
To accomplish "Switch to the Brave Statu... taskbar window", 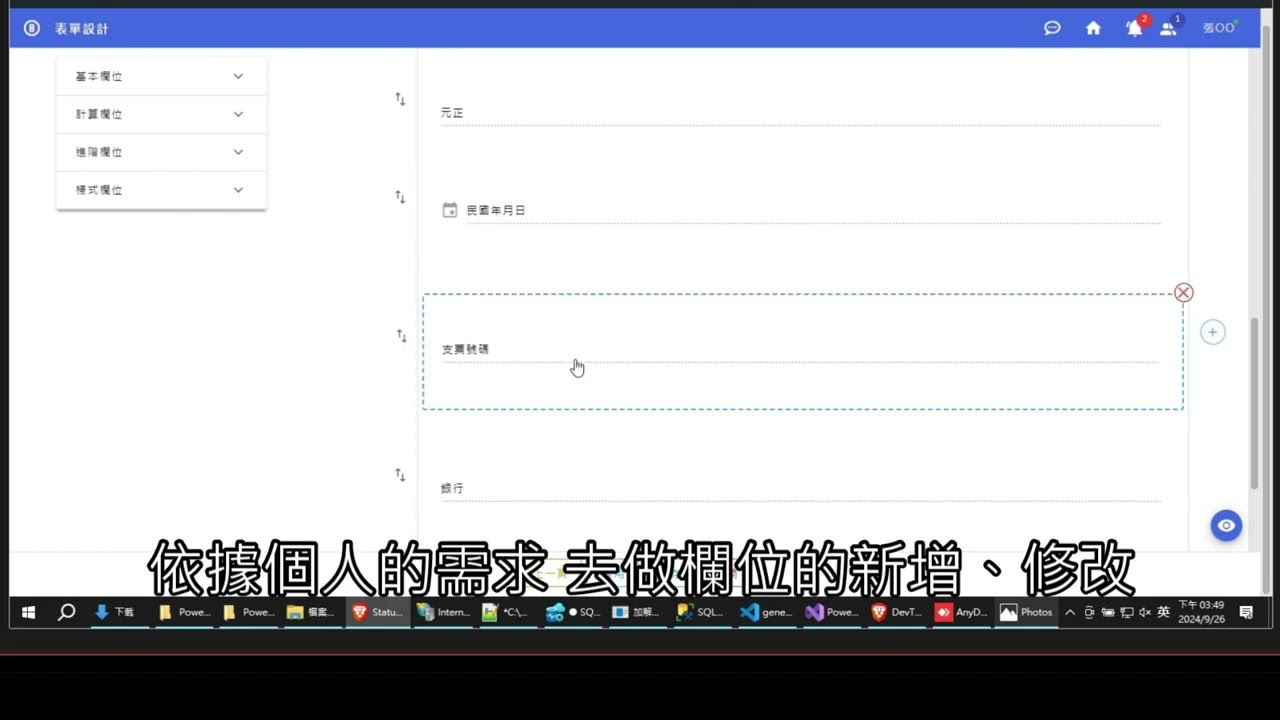I will (x=376, y=612).
